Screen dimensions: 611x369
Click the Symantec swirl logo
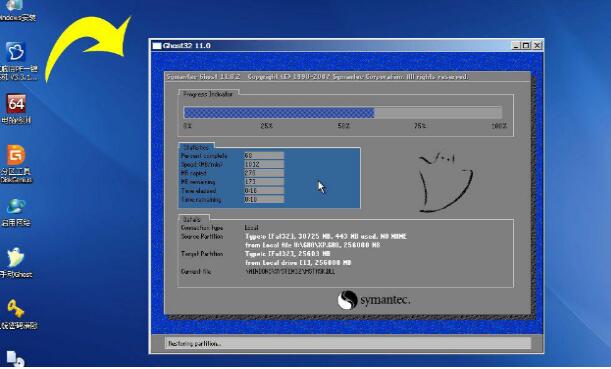coord(347,300)
